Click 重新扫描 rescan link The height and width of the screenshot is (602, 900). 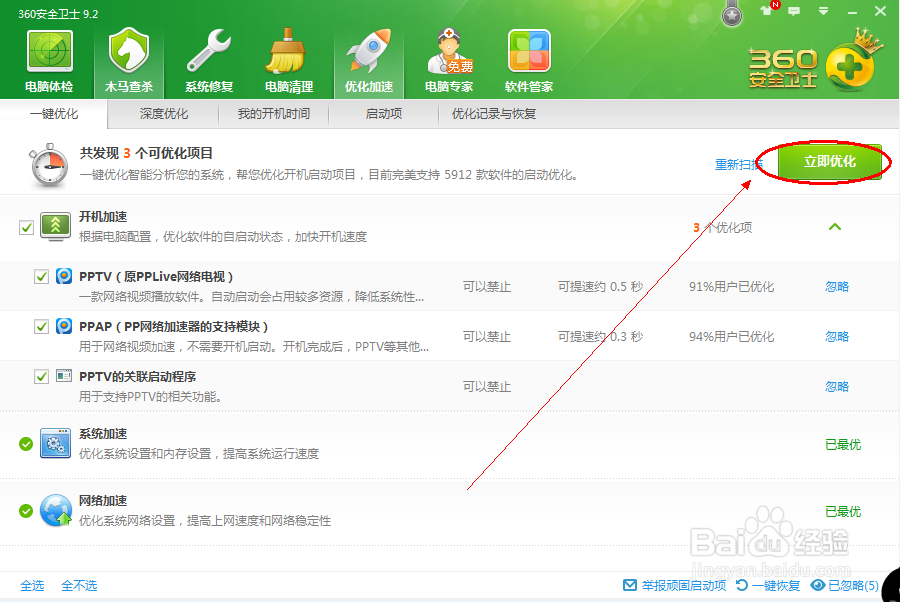pyautogui.click(x=739, y=165)
